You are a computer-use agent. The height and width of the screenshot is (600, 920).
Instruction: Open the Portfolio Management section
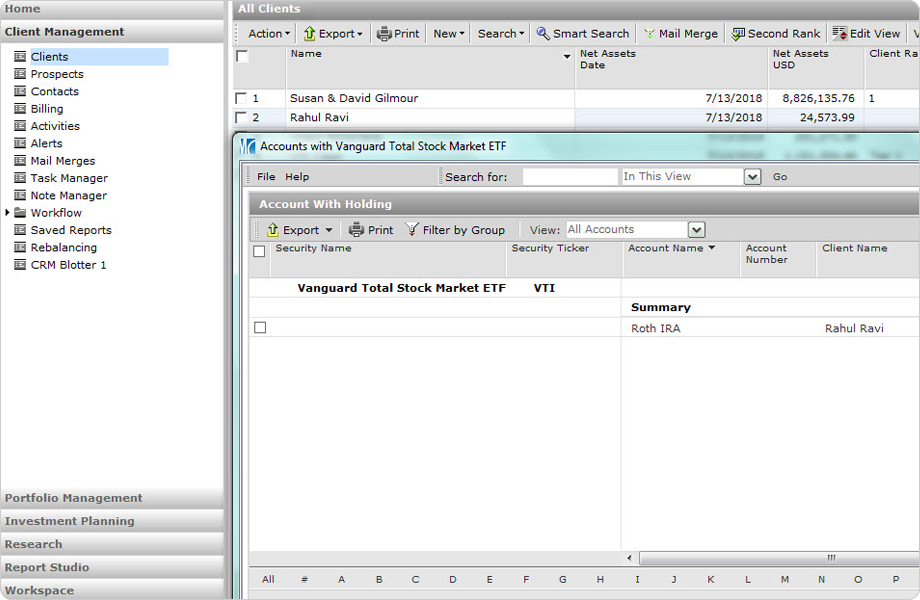[74, 498]
